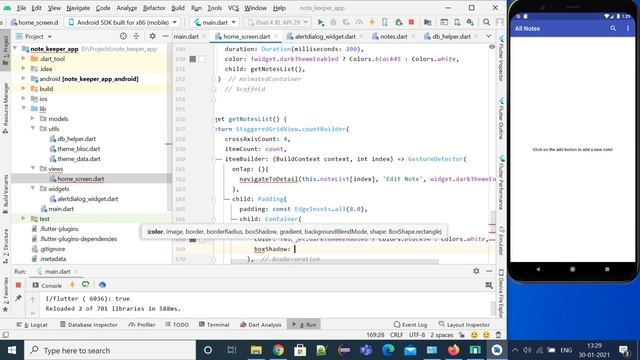Click the hot reload lightning icon in Run panel

click(72, 284)
